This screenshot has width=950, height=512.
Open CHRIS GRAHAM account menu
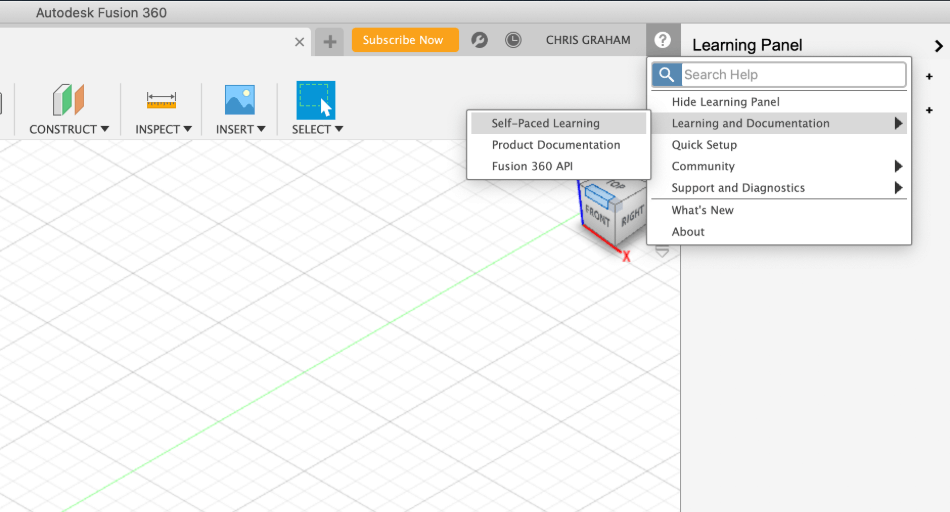coord(588,40)
